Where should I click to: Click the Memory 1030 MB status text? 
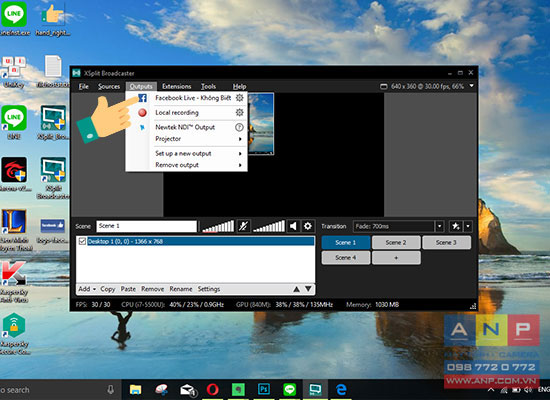point(373,305)
